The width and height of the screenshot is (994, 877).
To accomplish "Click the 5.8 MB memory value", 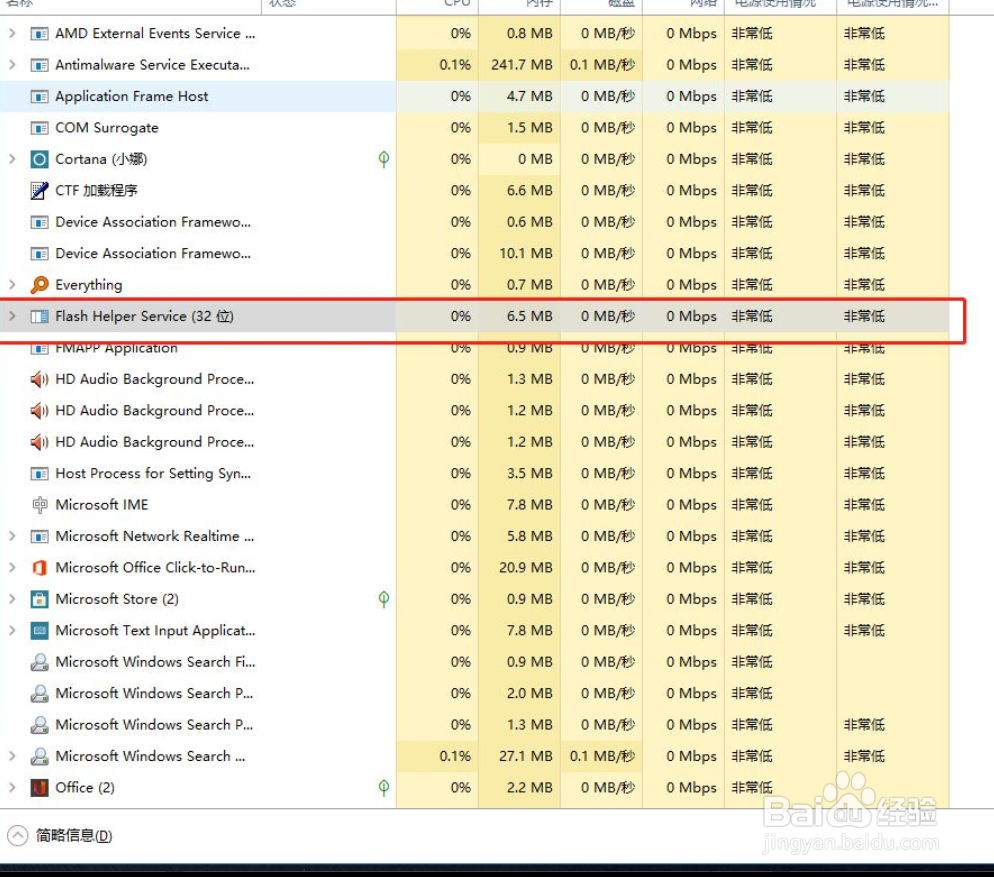I will point(529,536).
